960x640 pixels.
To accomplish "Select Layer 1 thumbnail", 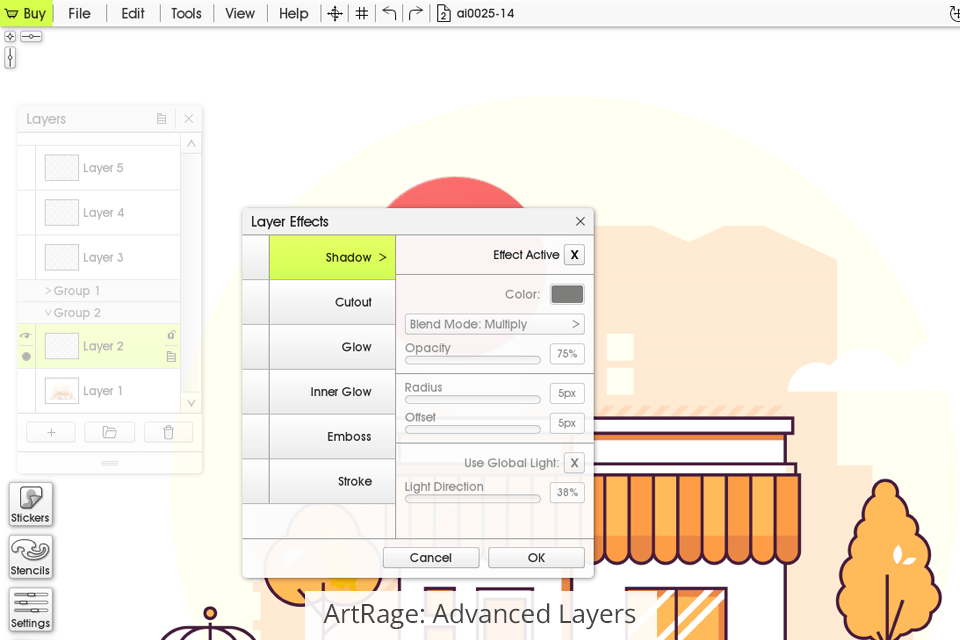I will pos(62,391).
